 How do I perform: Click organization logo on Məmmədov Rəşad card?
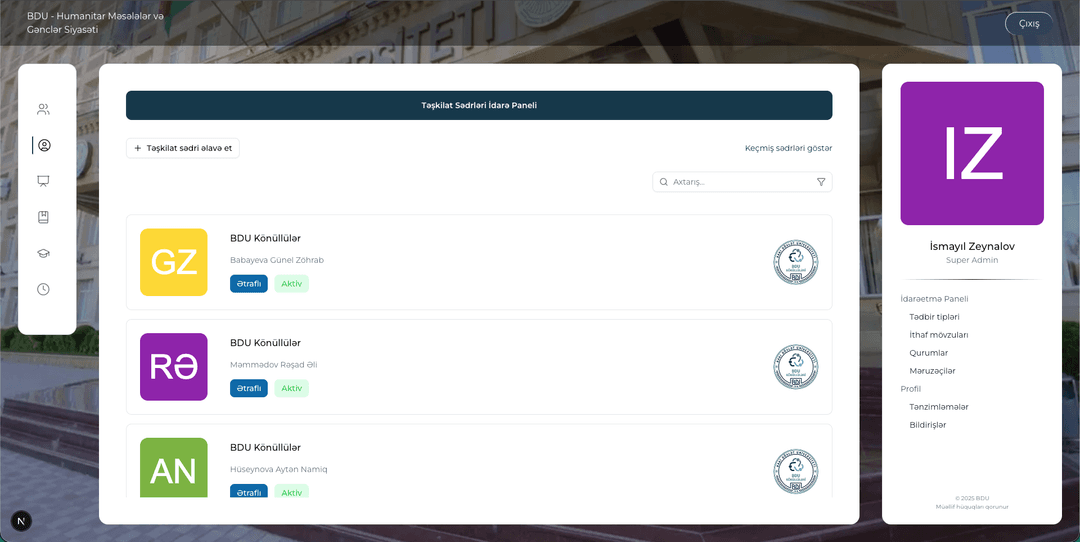coord(796,367)
